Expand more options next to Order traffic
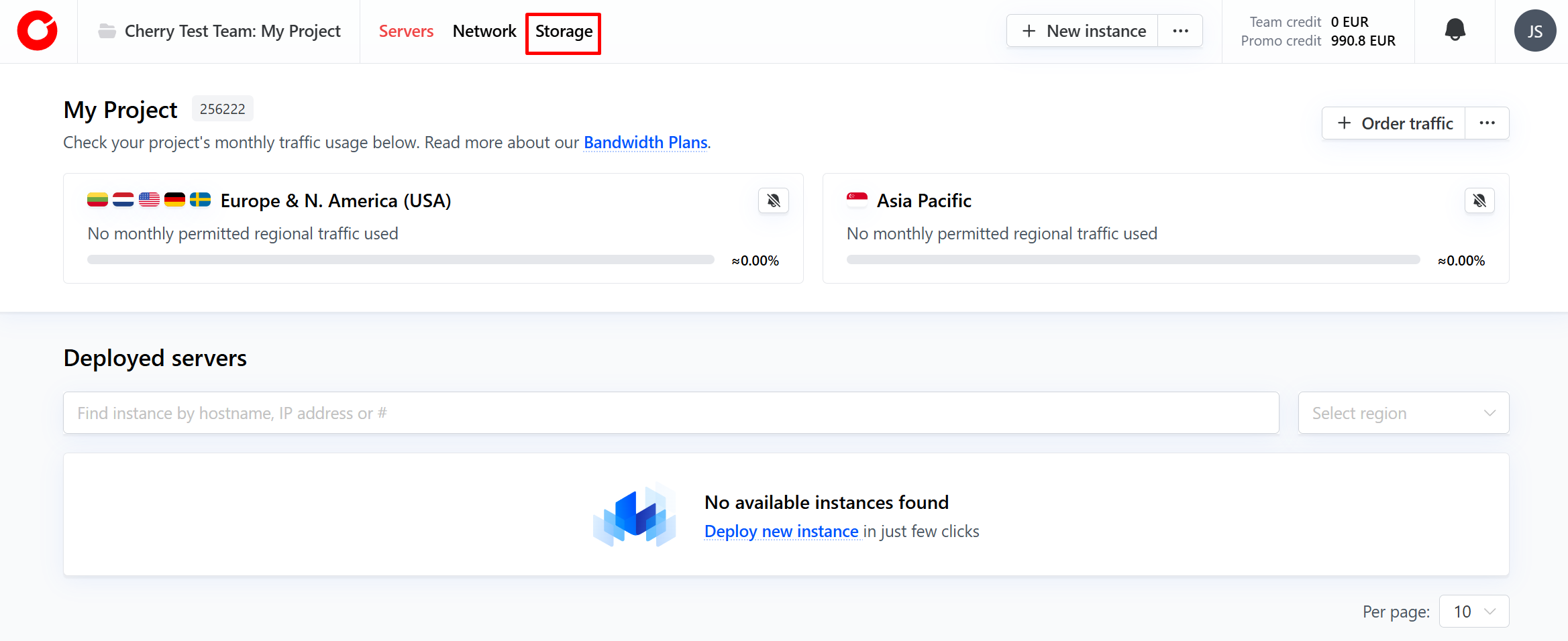 click(x=1487, y=123)
